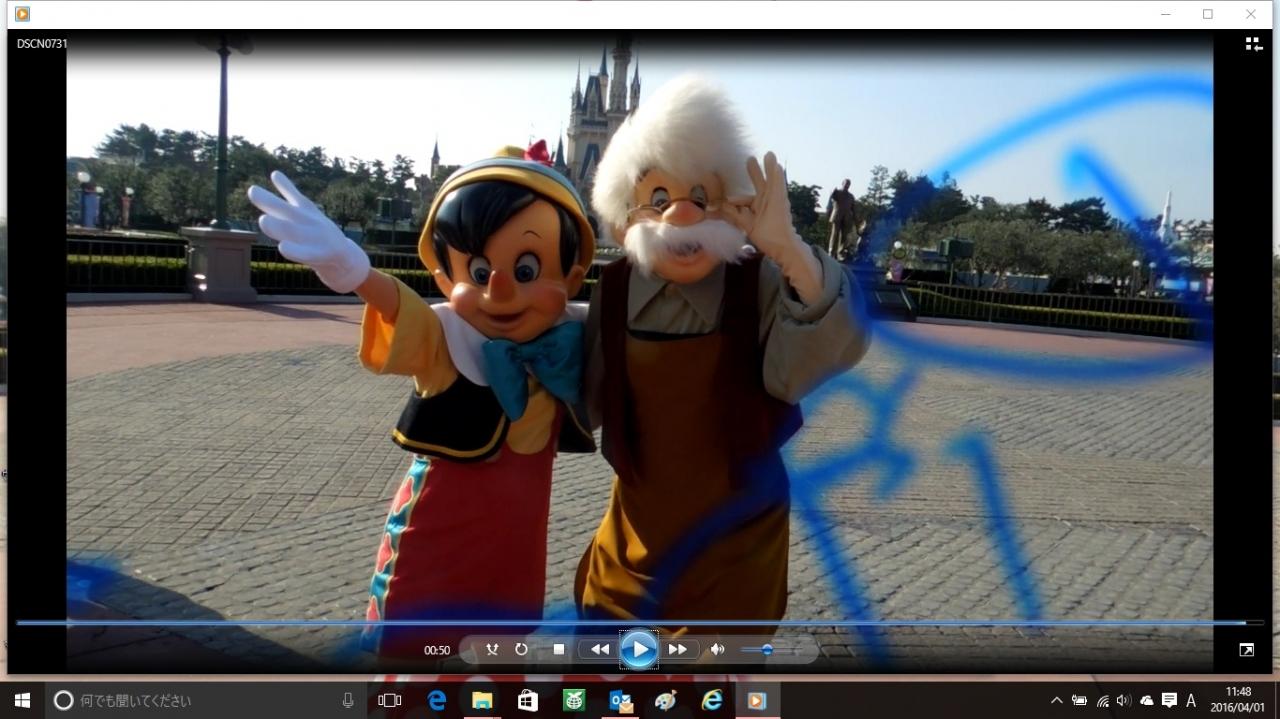
Task: Stop the video playback
Action: pyautogui.click(x=559, y=649)
